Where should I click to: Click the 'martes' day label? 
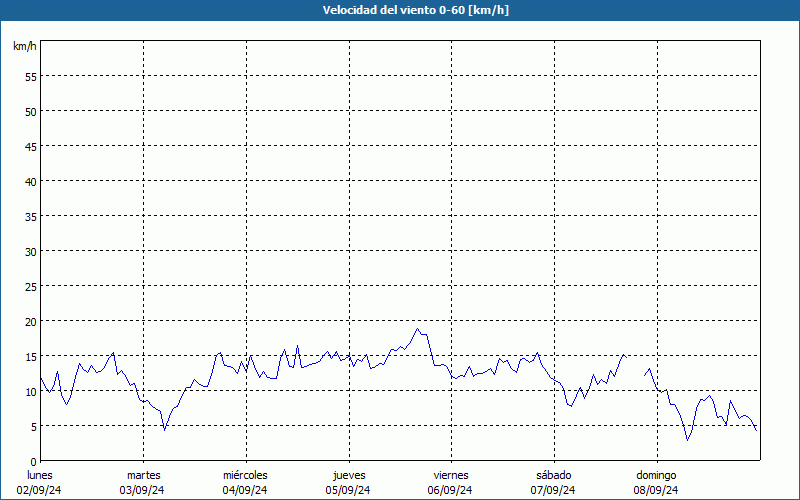(x=144, y=475)
